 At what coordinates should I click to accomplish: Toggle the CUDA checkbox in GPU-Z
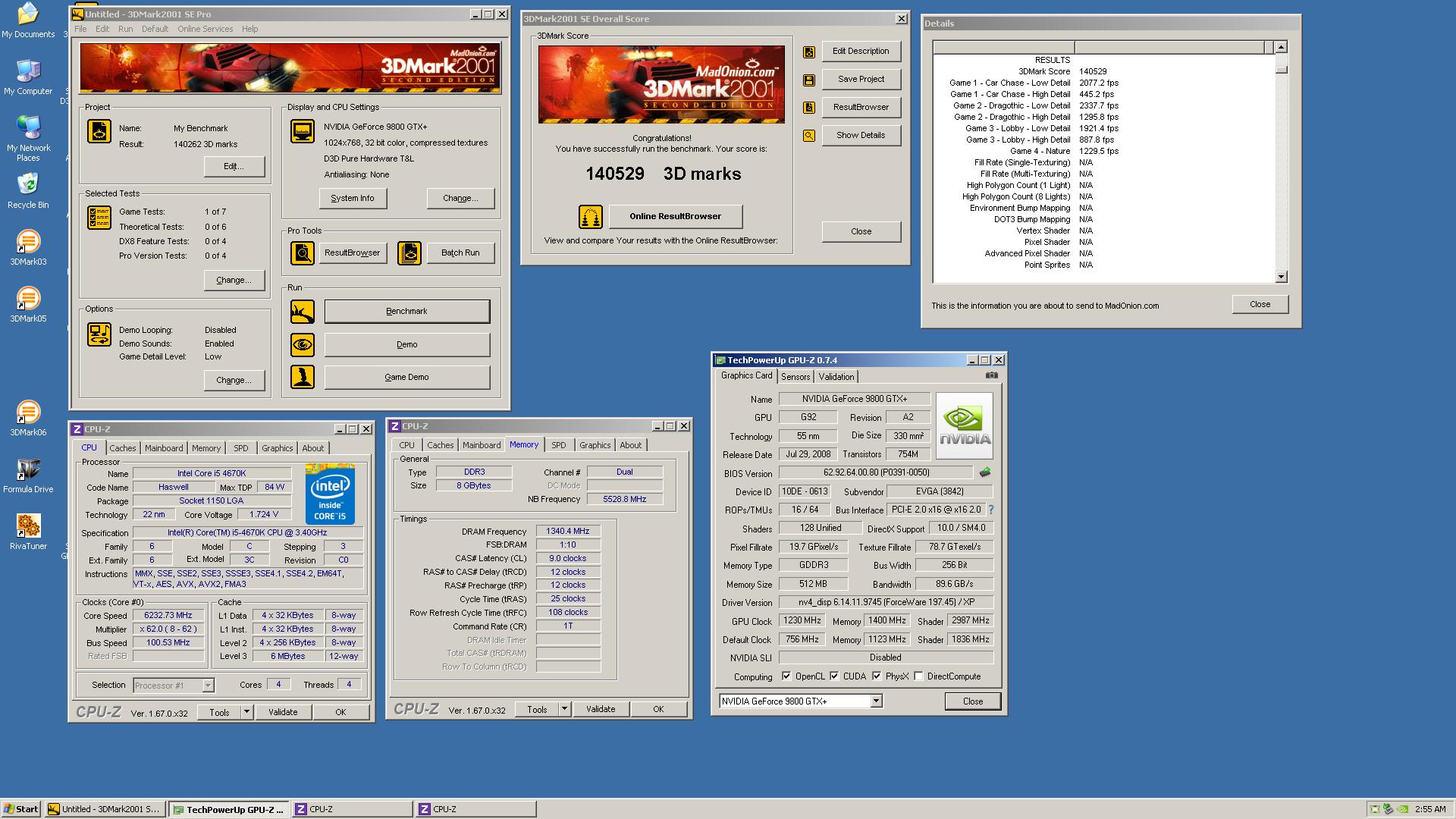coord(834,676)
